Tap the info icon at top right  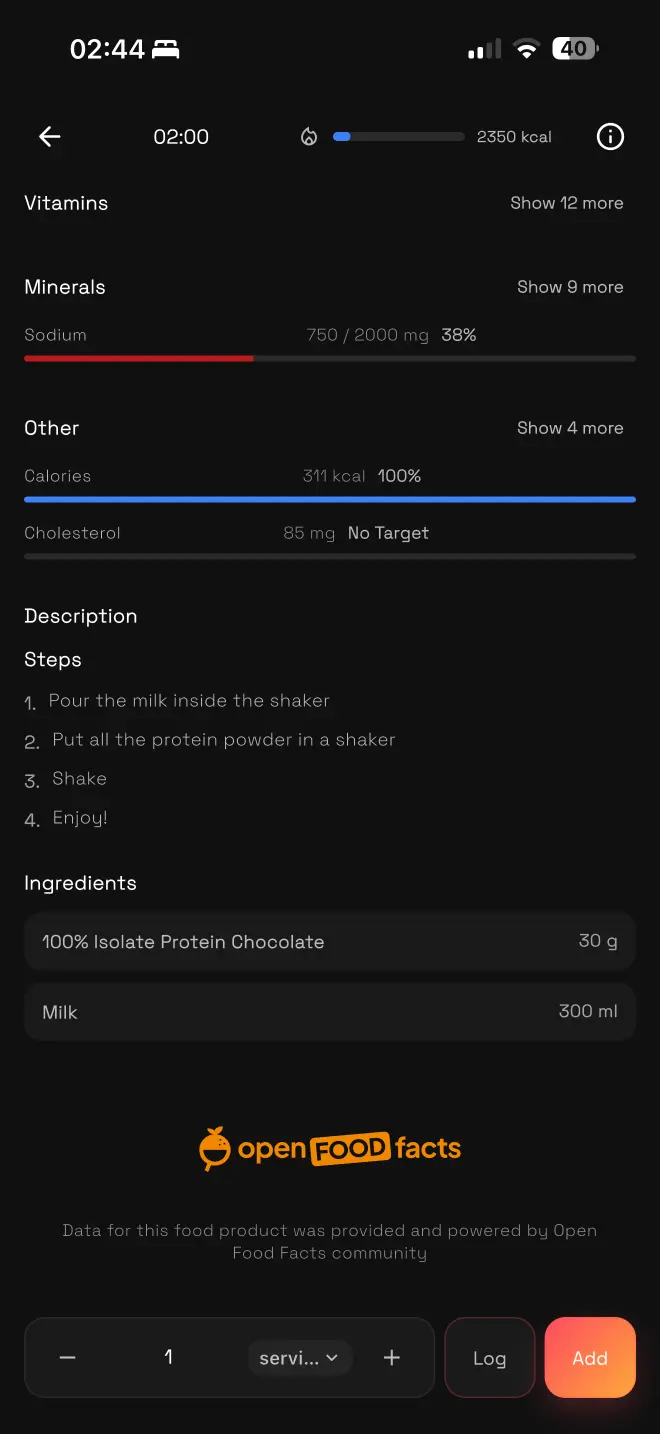pyautogui.click(x=610, y=137)
